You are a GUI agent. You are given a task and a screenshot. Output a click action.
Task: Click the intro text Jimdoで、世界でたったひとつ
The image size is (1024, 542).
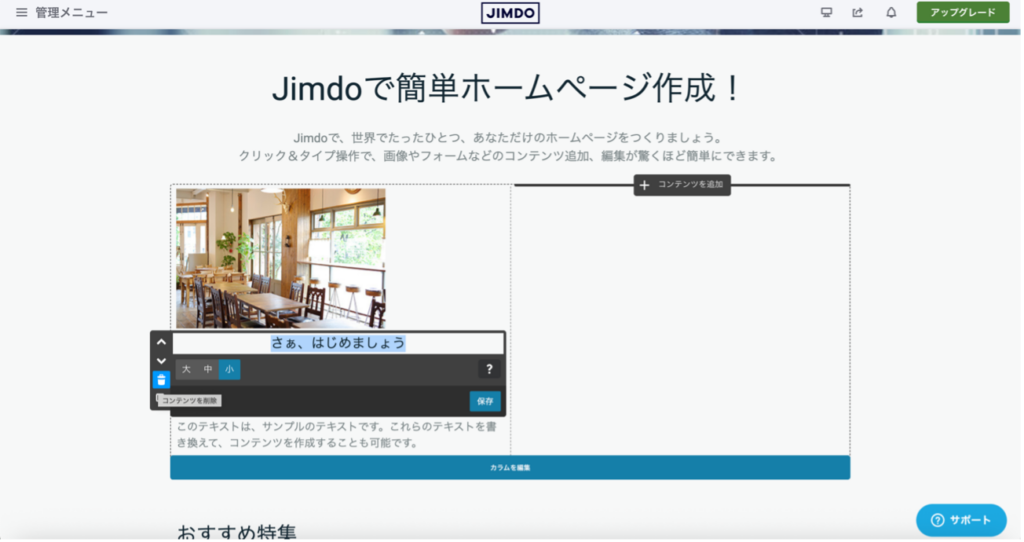point(509,138)
